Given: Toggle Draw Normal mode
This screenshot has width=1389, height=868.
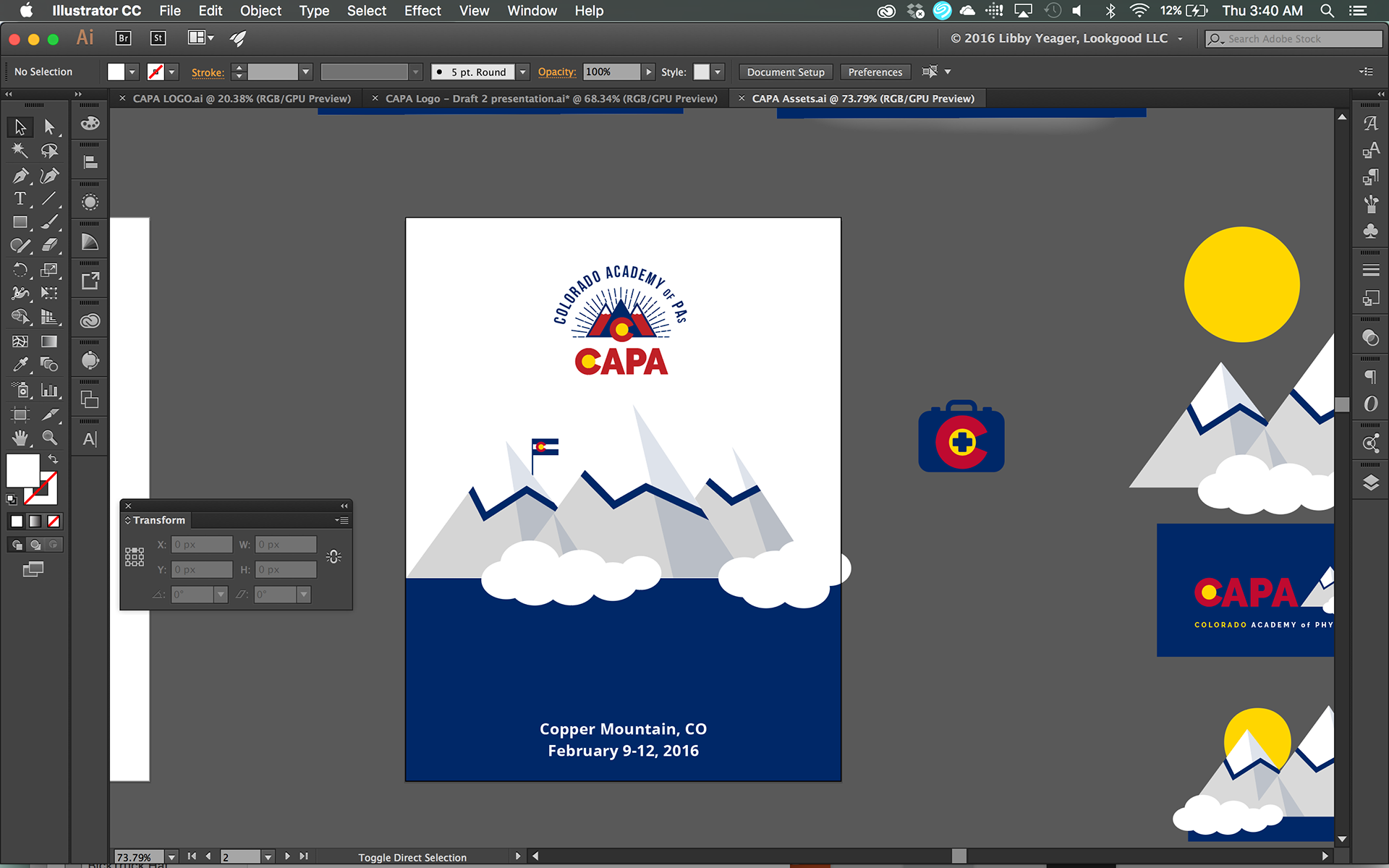Looking at the screenshot, I should [x=17, y=545].
